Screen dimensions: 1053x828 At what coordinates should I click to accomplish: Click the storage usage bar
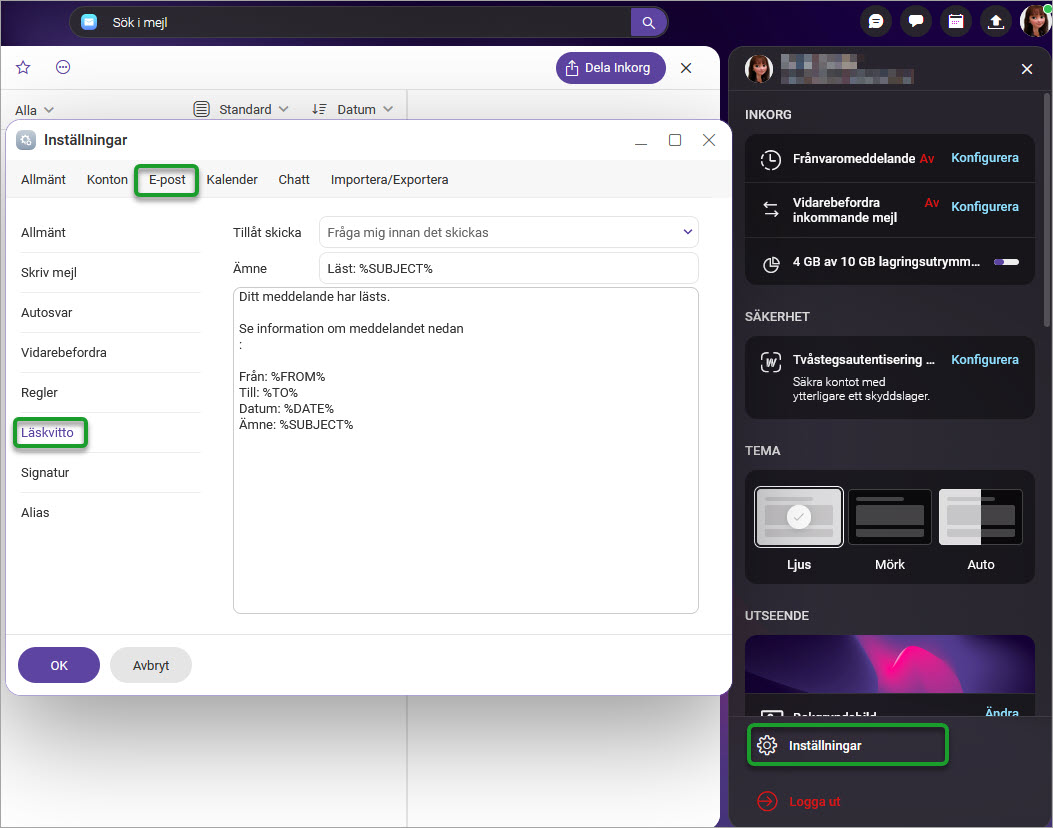pyautogui.click(x=1005, y=262)
